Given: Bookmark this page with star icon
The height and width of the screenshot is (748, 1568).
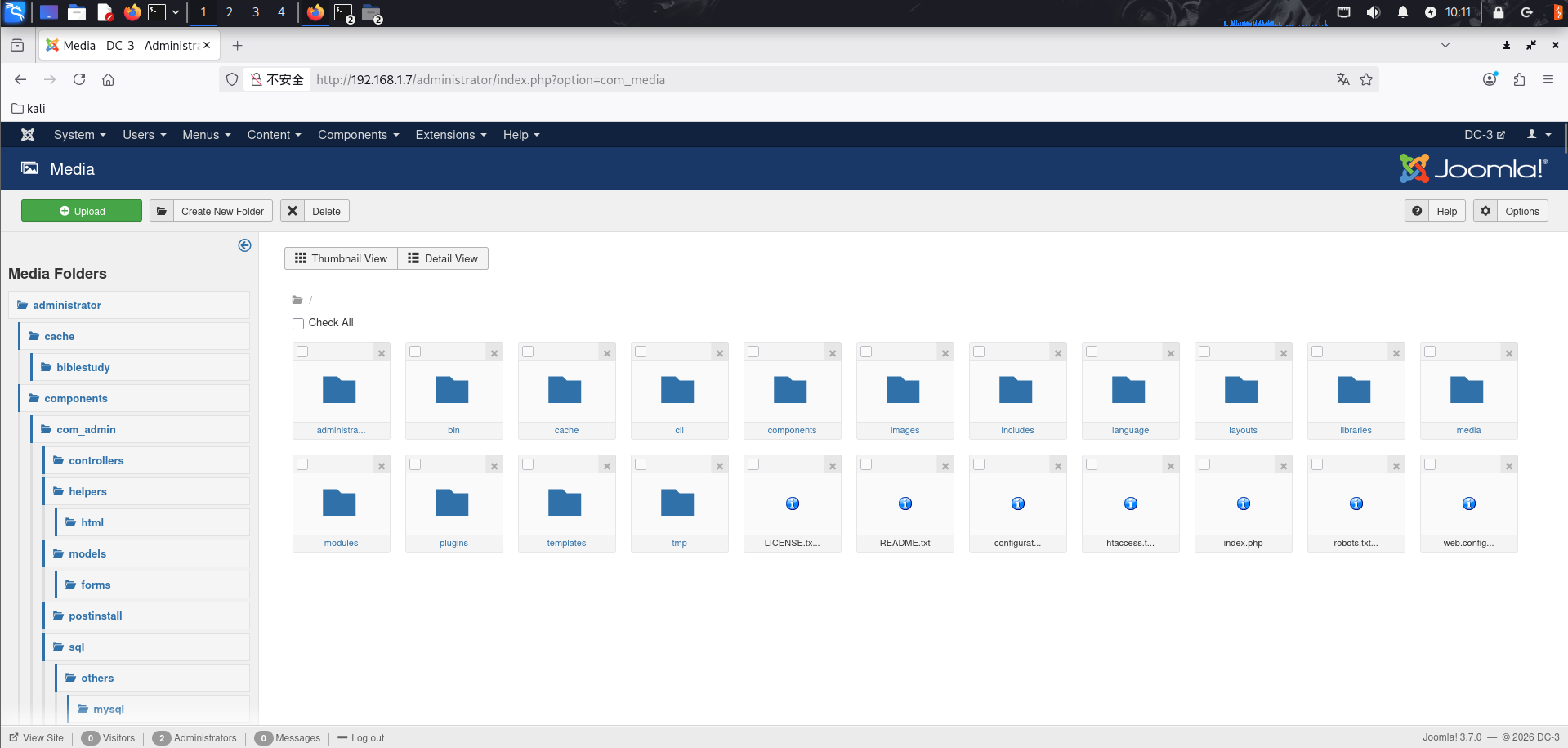Looking at the screenshot, I should pyautogui.click(x=1366, y=79).
